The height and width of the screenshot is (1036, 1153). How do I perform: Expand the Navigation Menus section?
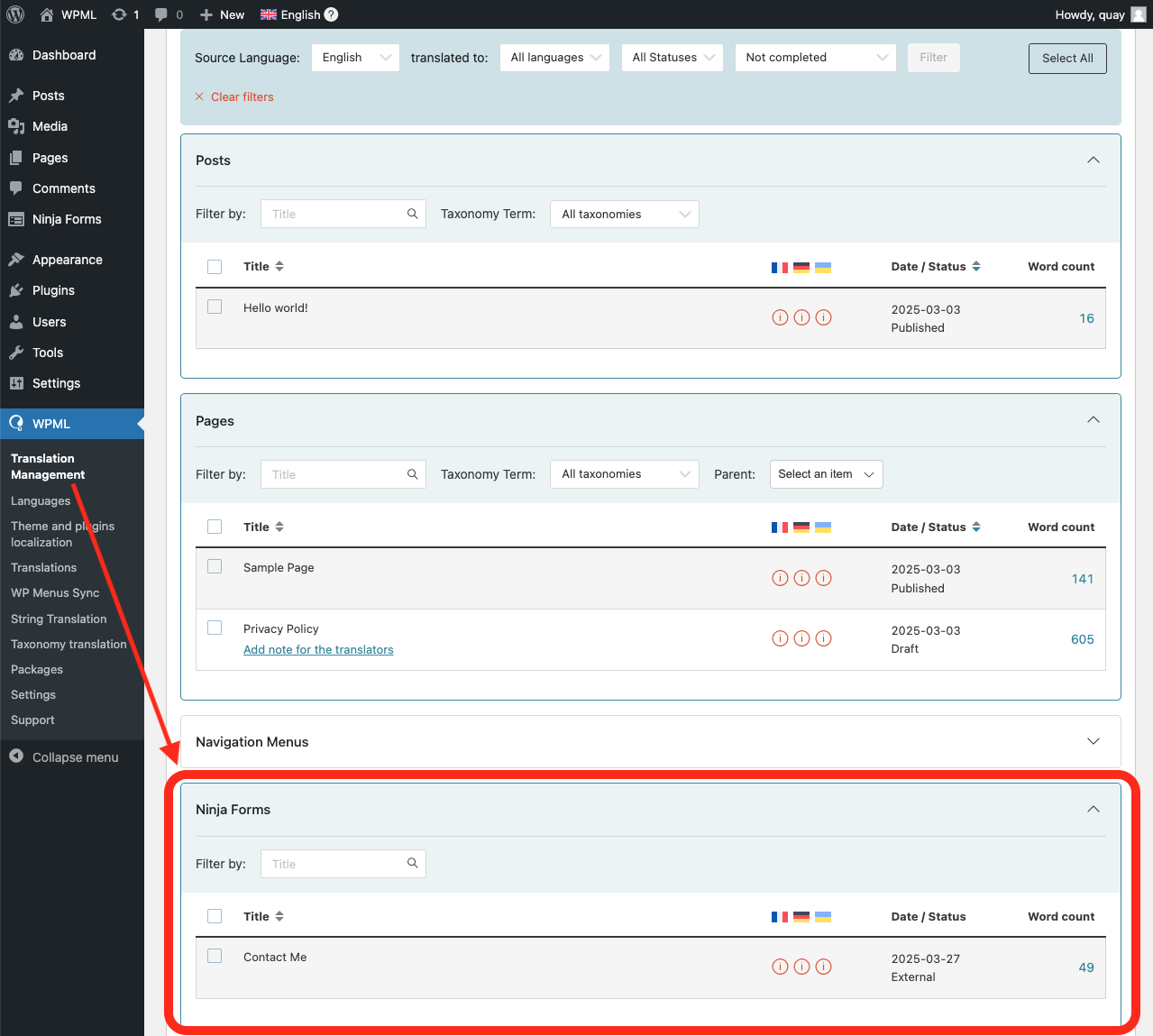click(x=1093, y=741)
